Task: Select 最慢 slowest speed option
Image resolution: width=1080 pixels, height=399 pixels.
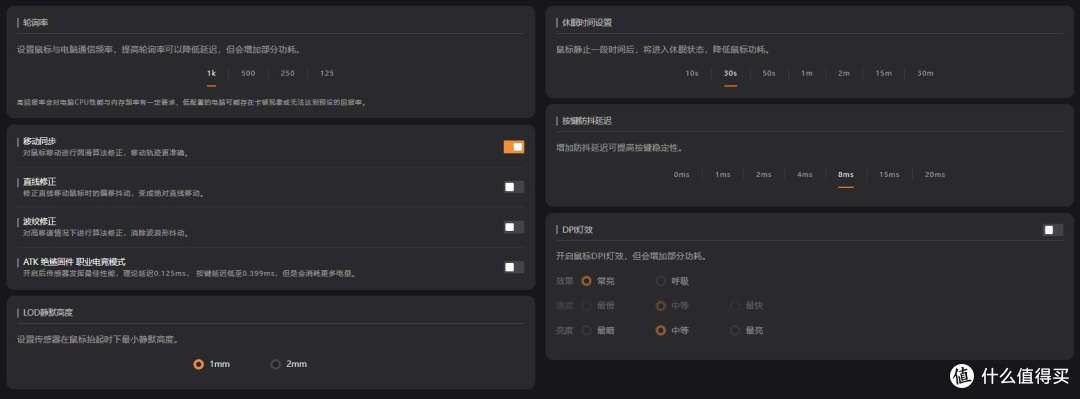Action: click(597, 305)
